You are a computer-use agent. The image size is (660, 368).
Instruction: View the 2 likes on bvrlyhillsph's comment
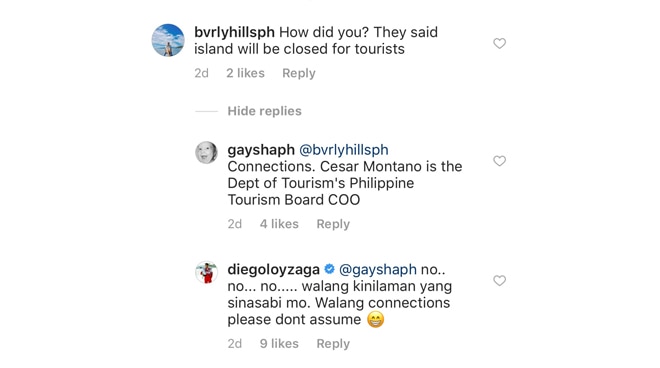pyautogui.click(x=245, y=73)
